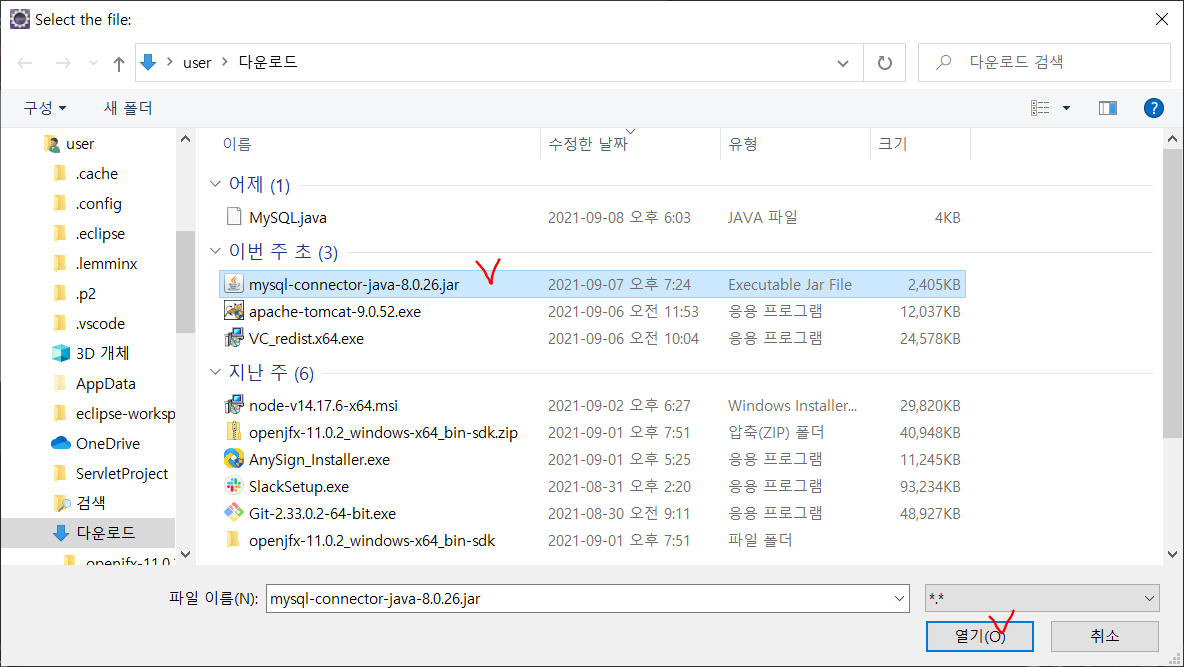Select user in the navigation tree
This screenshot has height=667, width=1184.
click(x=80, y=144)
